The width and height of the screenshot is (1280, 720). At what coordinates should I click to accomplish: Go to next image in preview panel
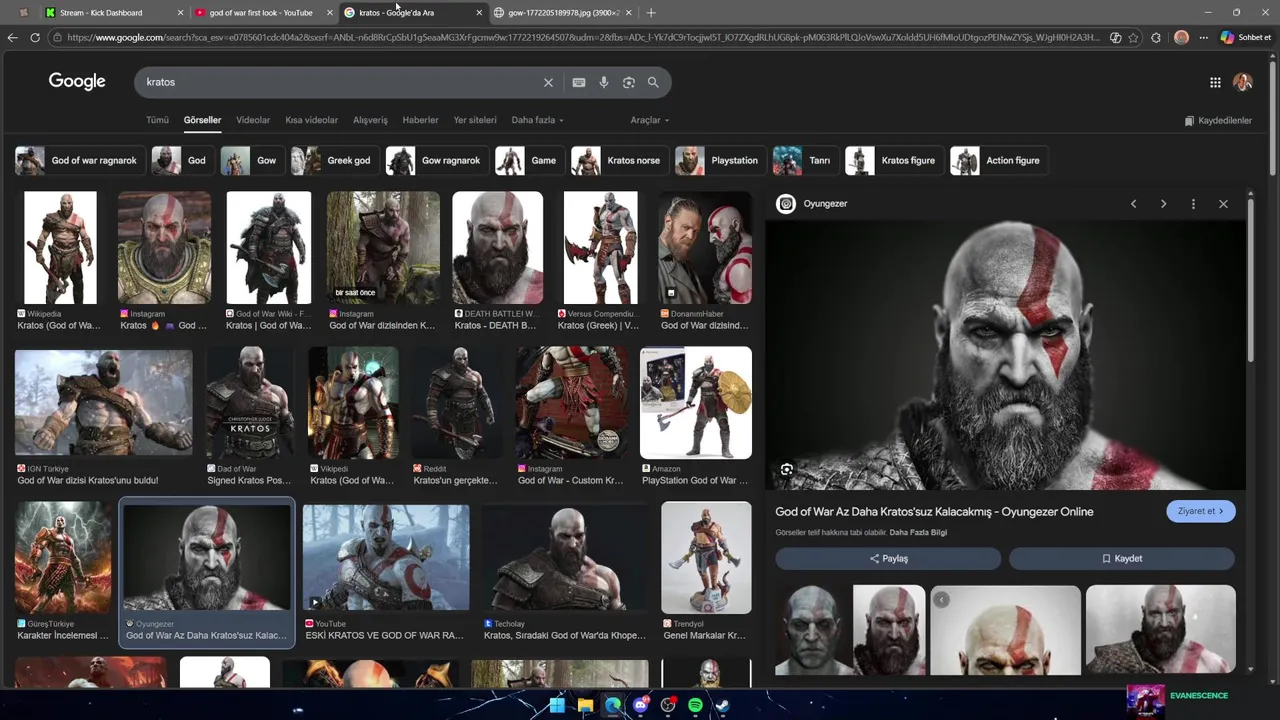coord(1163,204)
